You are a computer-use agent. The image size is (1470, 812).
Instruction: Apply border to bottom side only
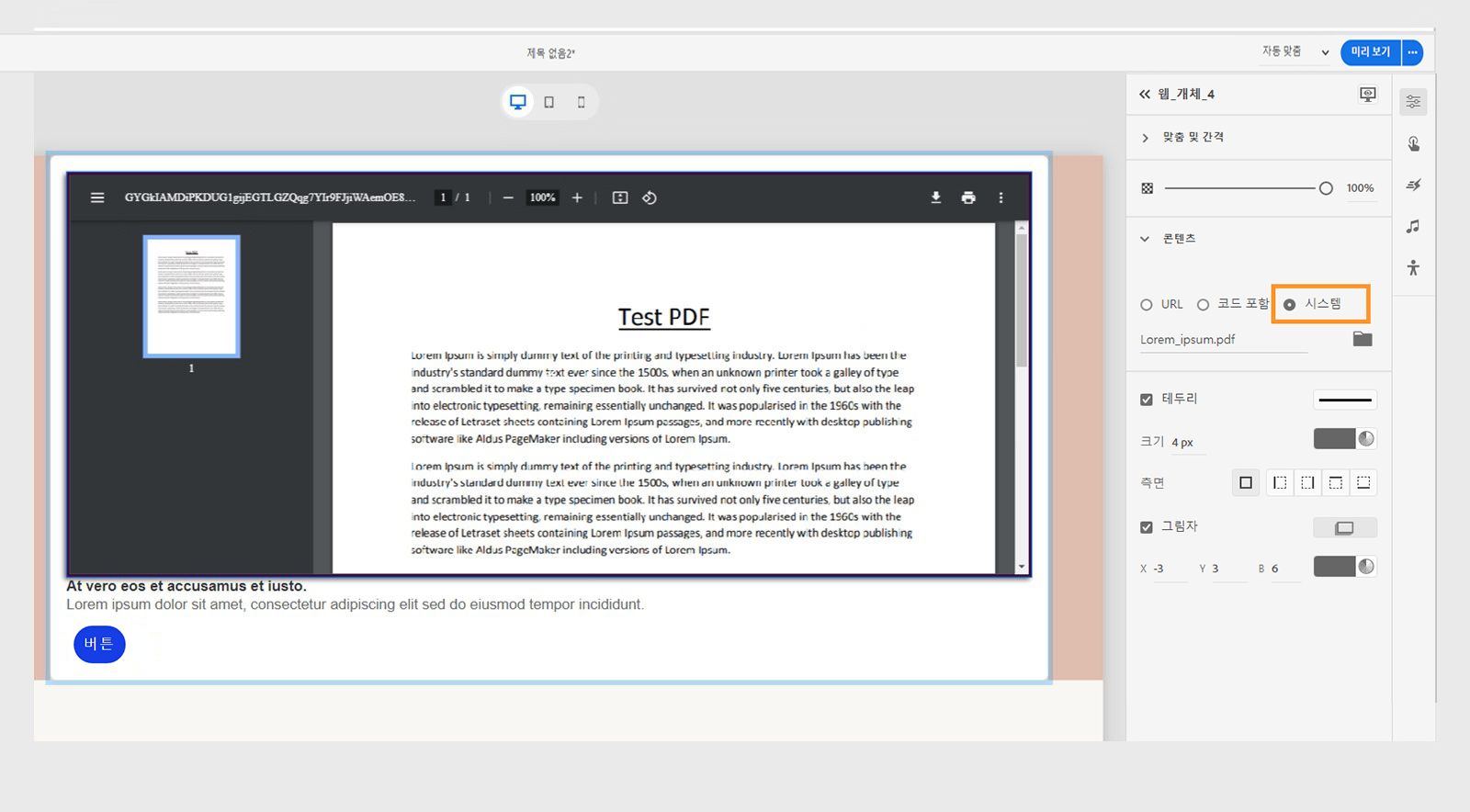(1363, 482)
